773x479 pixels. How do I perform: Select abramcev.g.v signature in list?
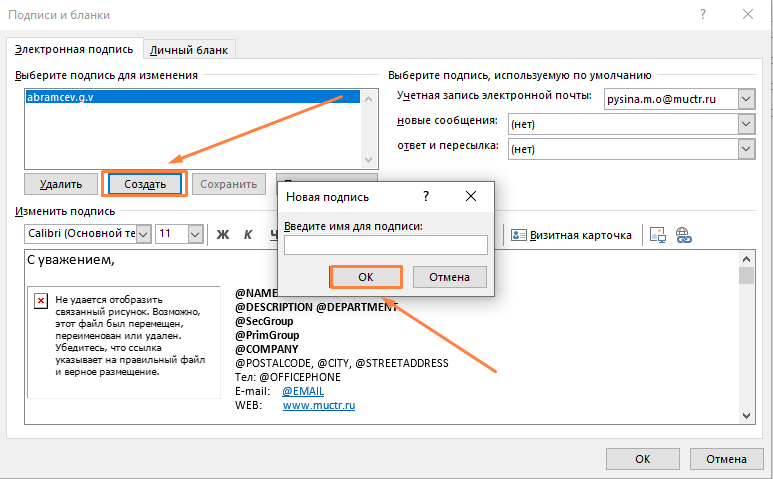[x=60, y=99]
